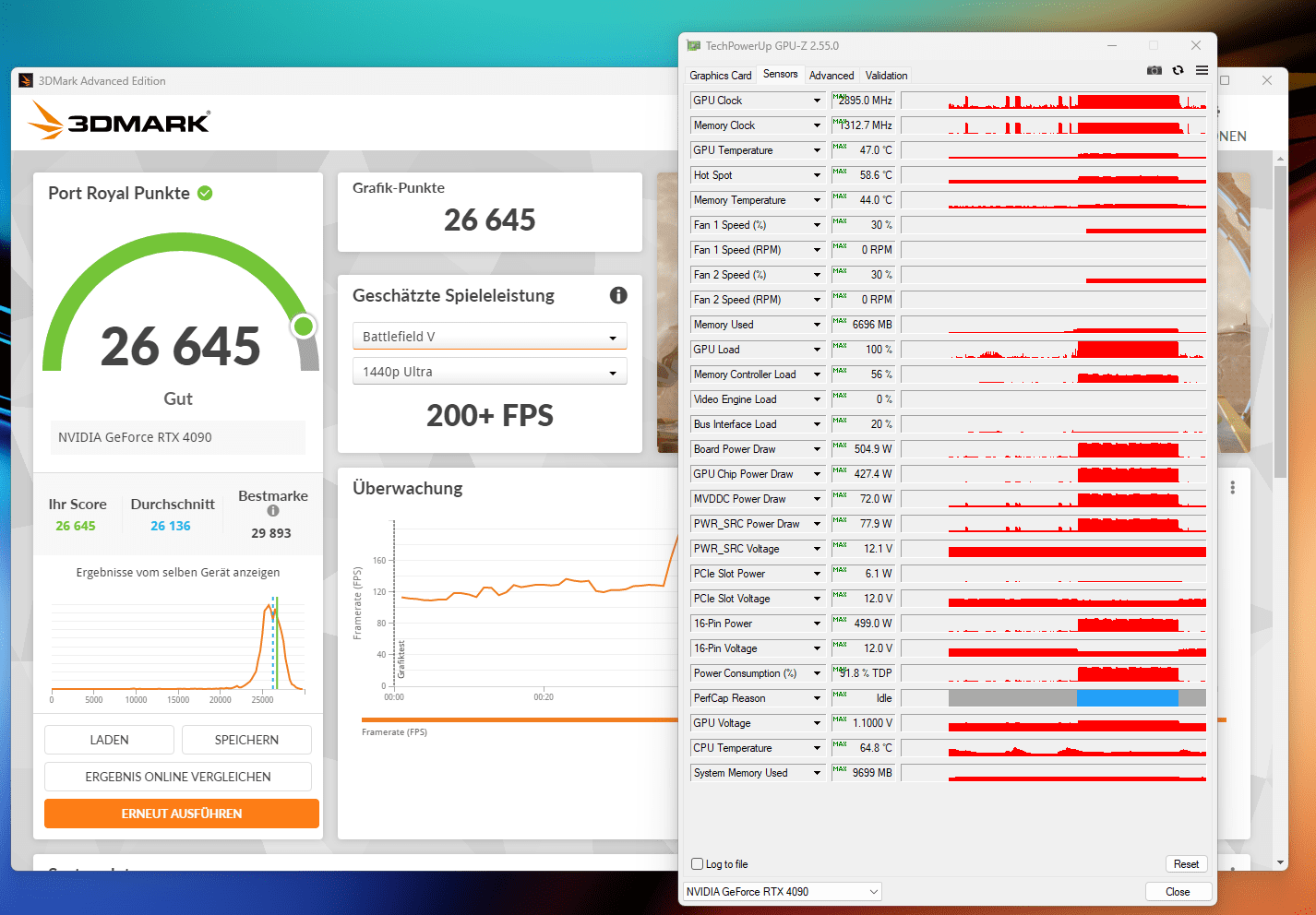The image size is (1316, 915).
Task: Click the Reset button in GPU-Z
Action: click(x=1186, y=864)
